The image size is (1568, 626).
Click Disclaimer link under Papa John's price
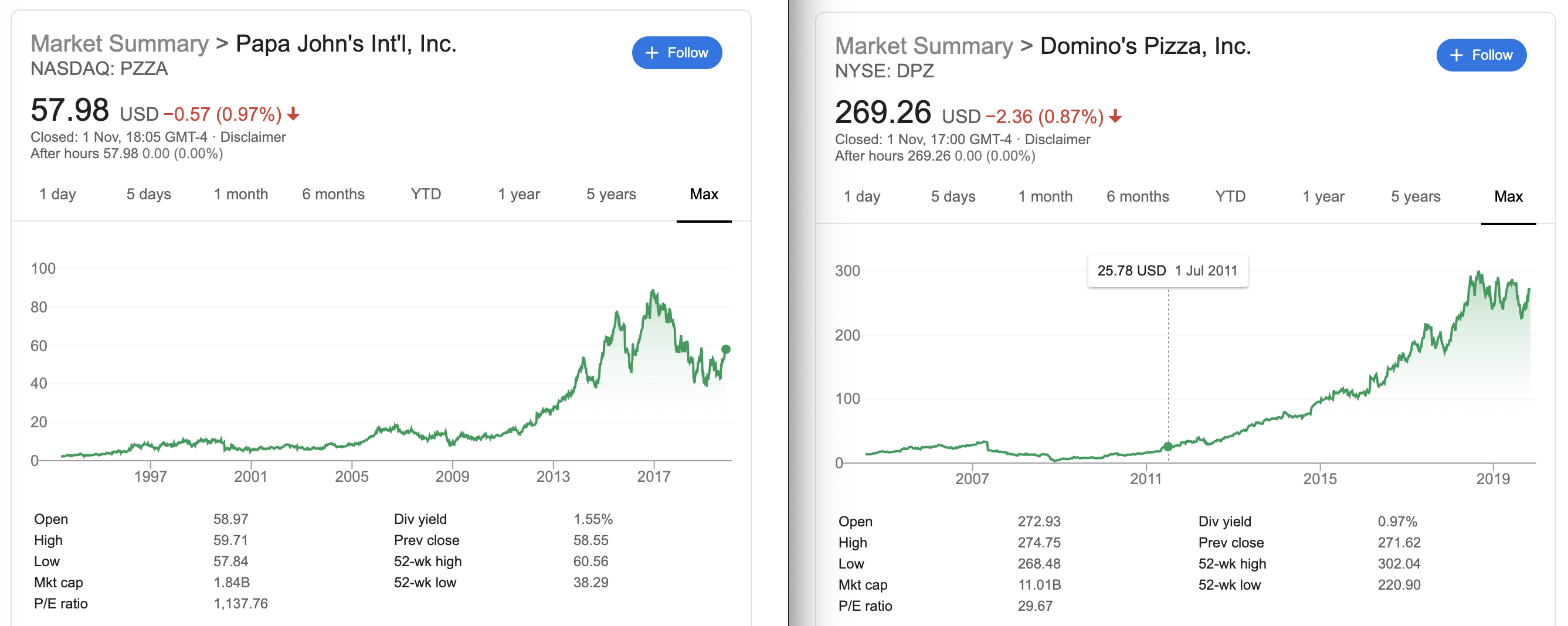[x=253, y=137]
